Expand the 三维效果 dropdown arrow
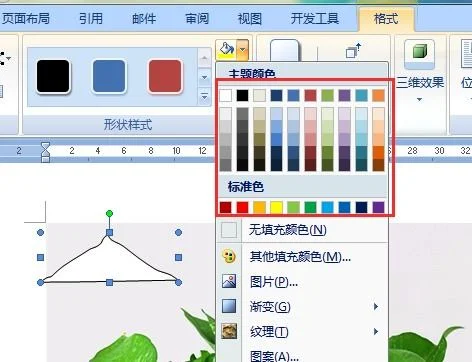This screenshot has width=472, height=362. pyautogui.click(x=419, y=99)
